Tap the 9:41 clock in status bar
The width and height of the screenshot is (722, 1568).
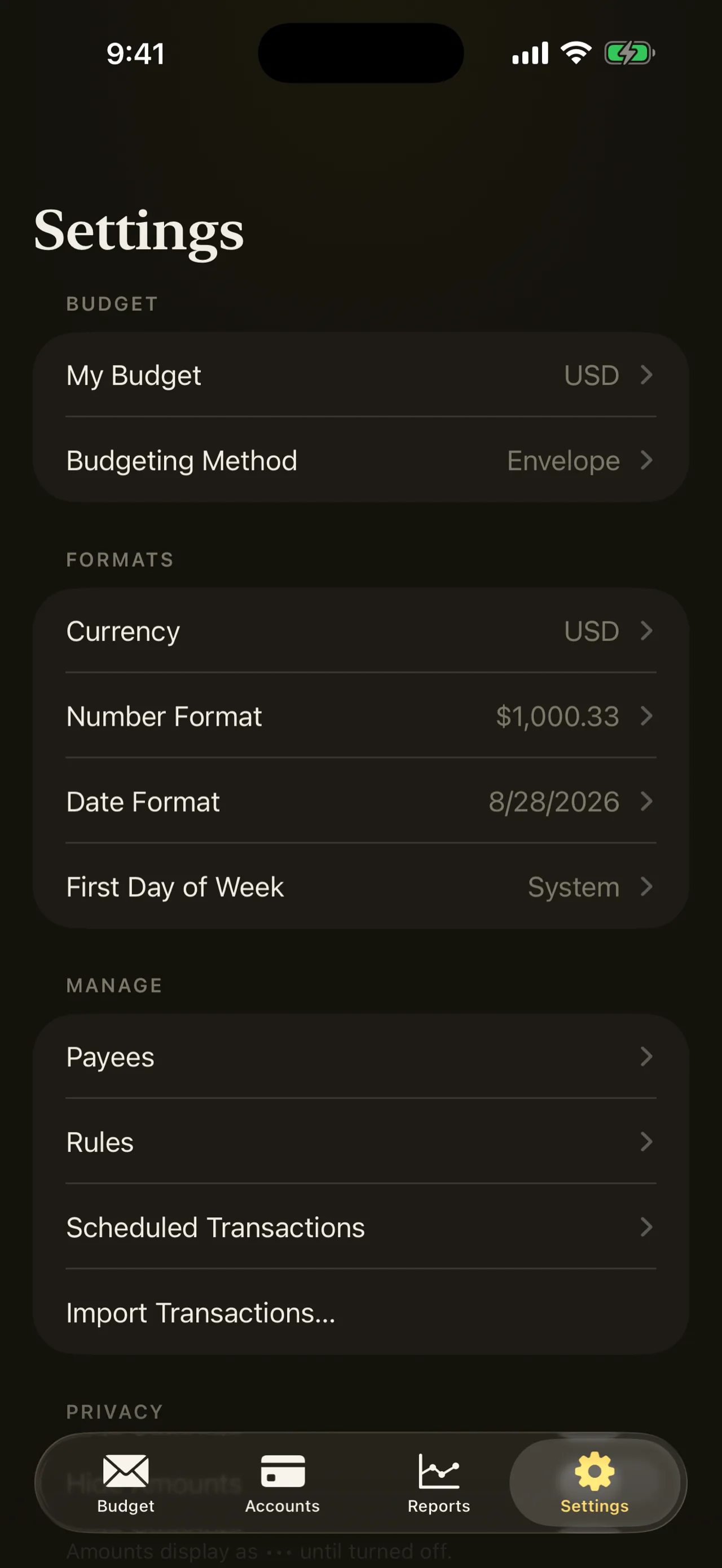pos(135,54)
